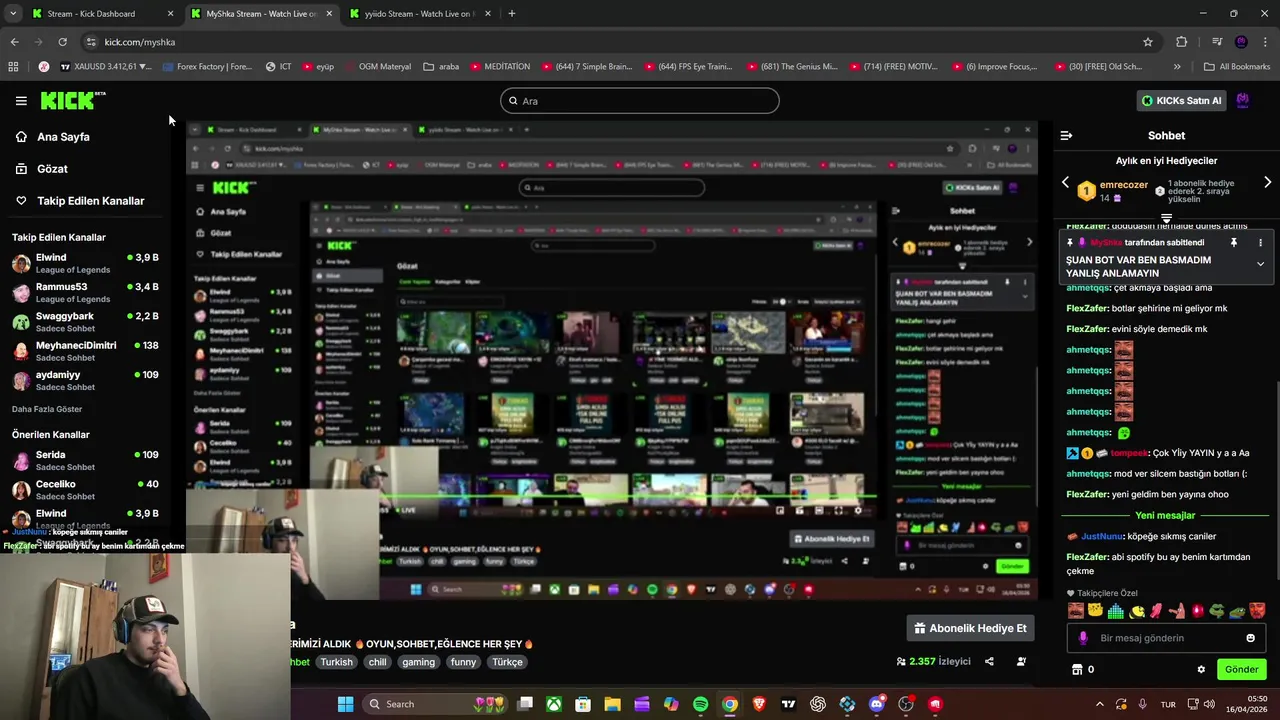Show next top gifter with right arrow

tap(1267, 183)
